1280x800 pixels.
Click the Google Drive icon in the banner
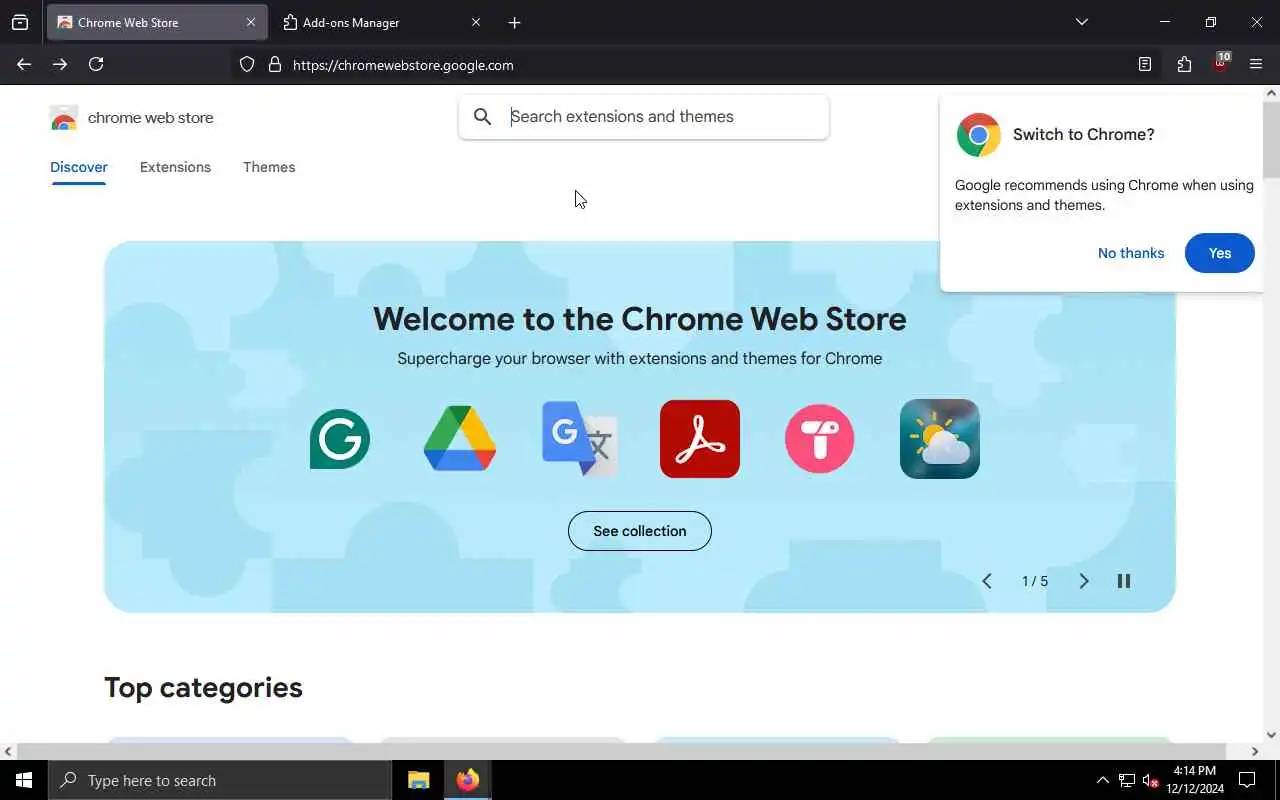tap(460, 439)
